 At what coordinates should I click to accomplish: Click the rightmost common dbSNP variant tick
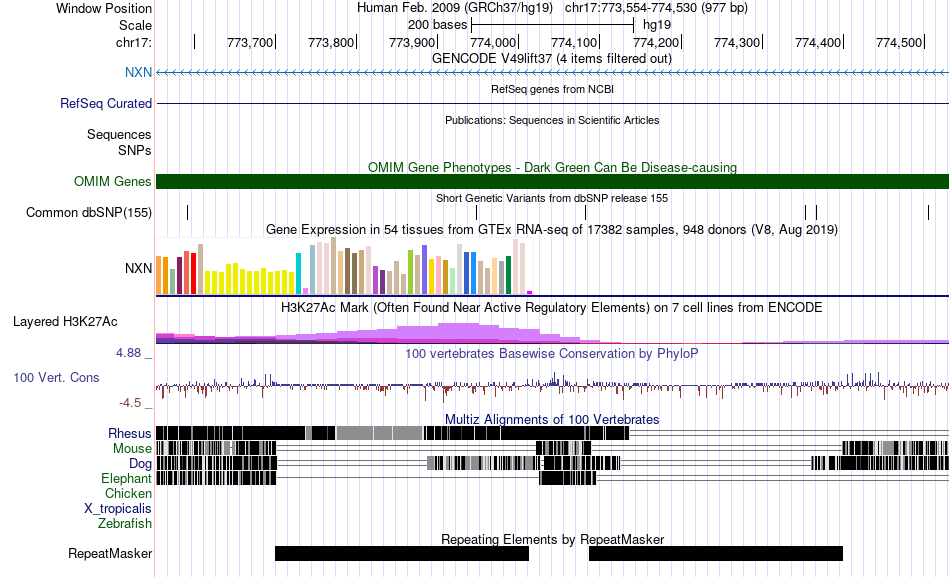[x=929, y=212]
